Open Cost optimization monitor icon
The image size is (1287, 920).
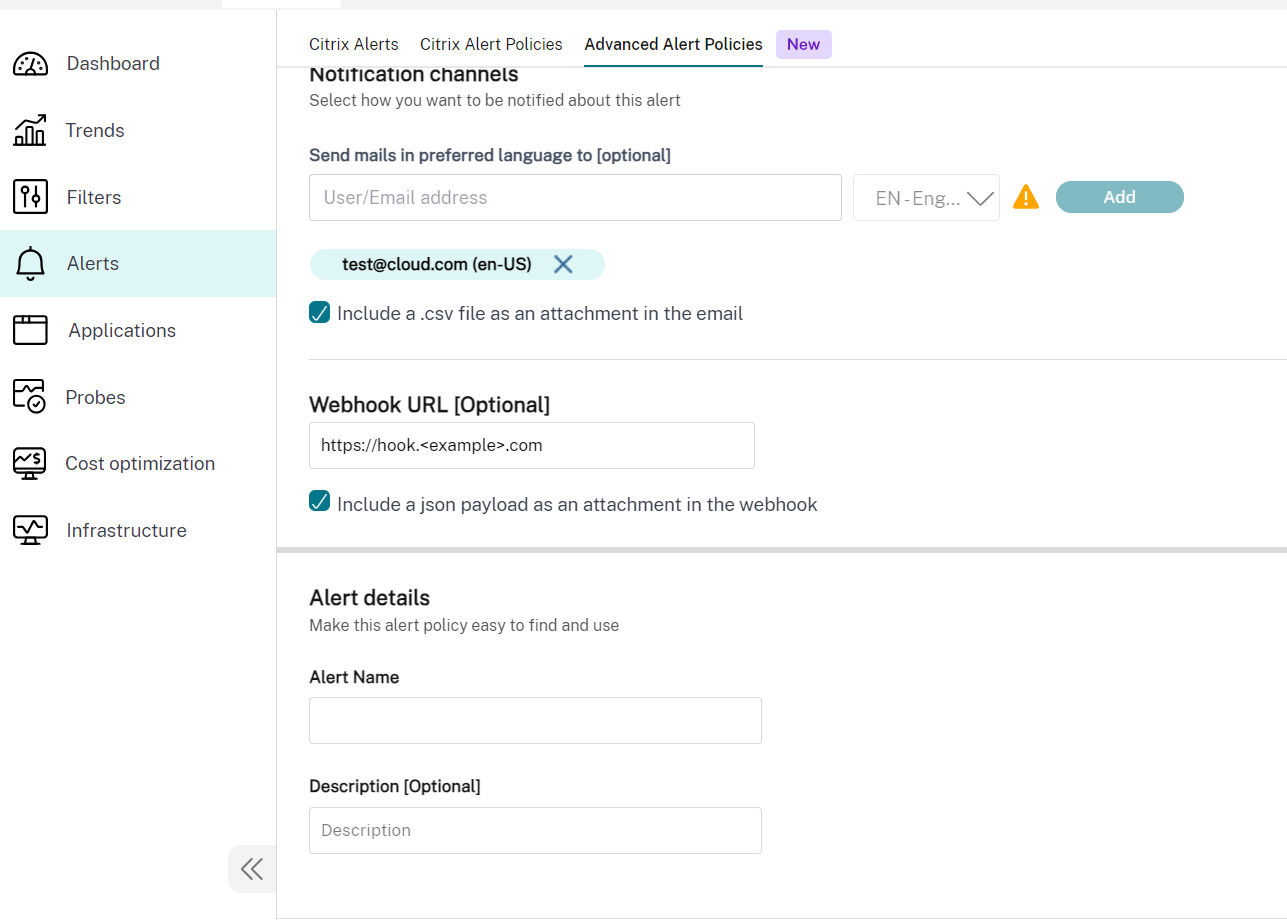click(x=30, y=464)
